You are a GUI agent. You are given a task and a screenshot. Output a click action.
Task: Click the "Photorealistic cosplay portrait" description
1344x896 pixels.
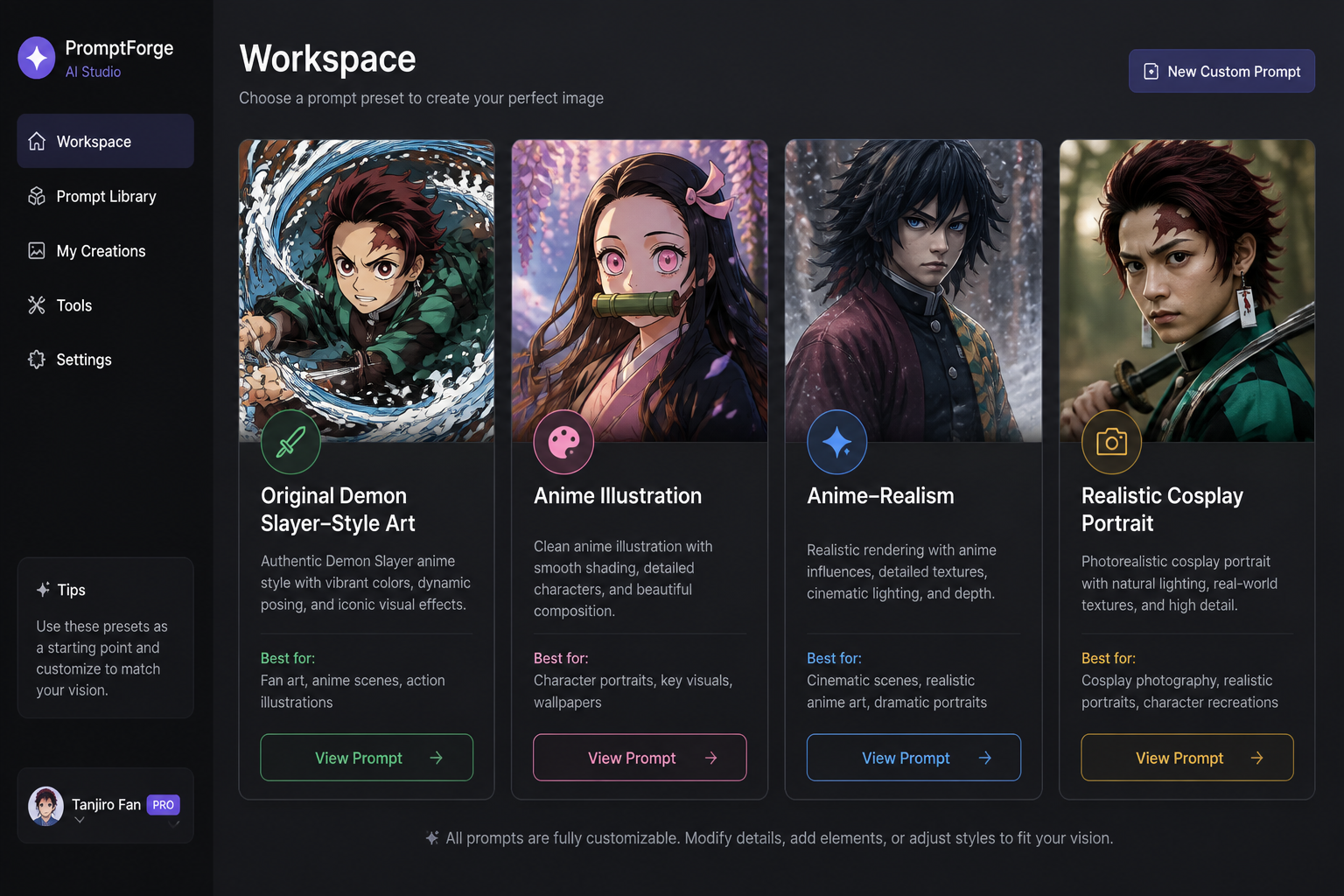(1179, 583)
